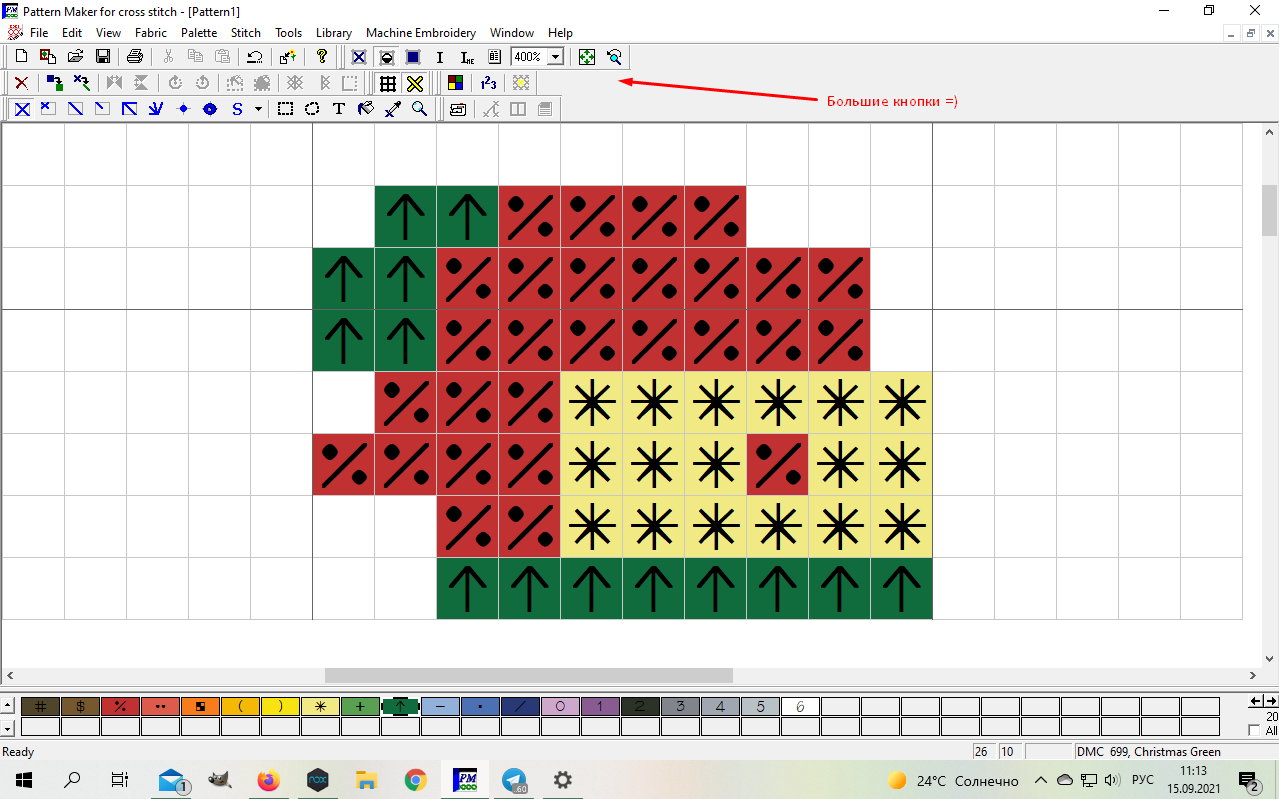This screenshot has height=799, width=1279.
Task: Pick the Color Picker eyedropper tool
Action: click(393, 109)
